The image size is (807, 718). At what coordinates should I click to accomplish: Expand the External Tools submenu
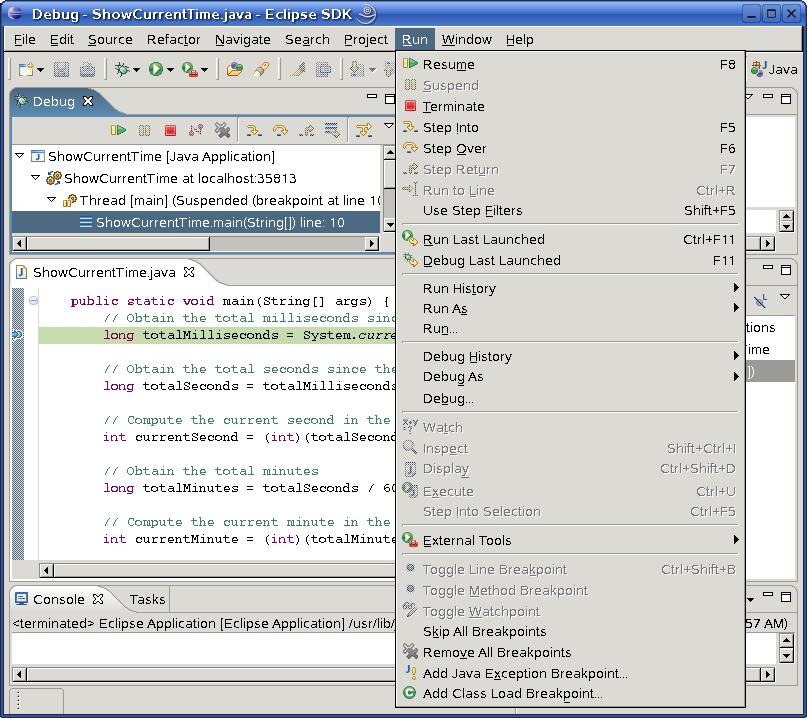click(570, 540)
